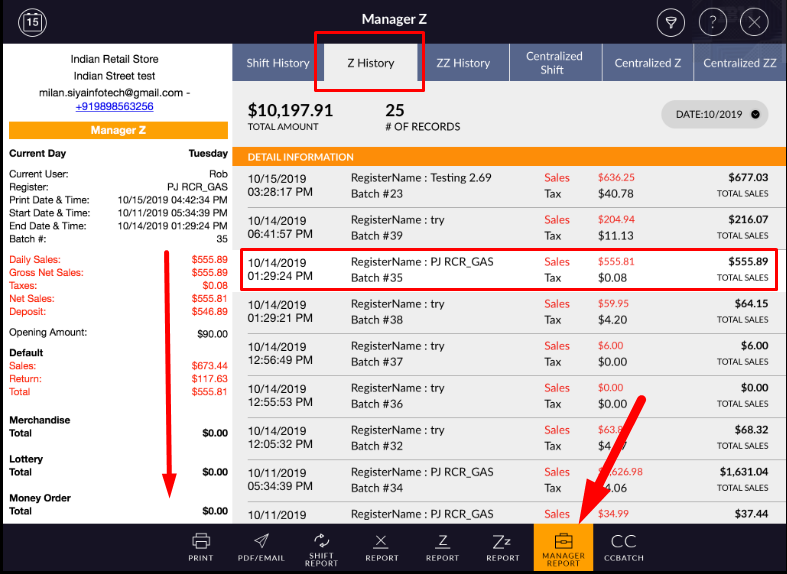The width and height of the screenshot is (787, 574).
Task: Open the filter funnel icon
Action: 671,22
